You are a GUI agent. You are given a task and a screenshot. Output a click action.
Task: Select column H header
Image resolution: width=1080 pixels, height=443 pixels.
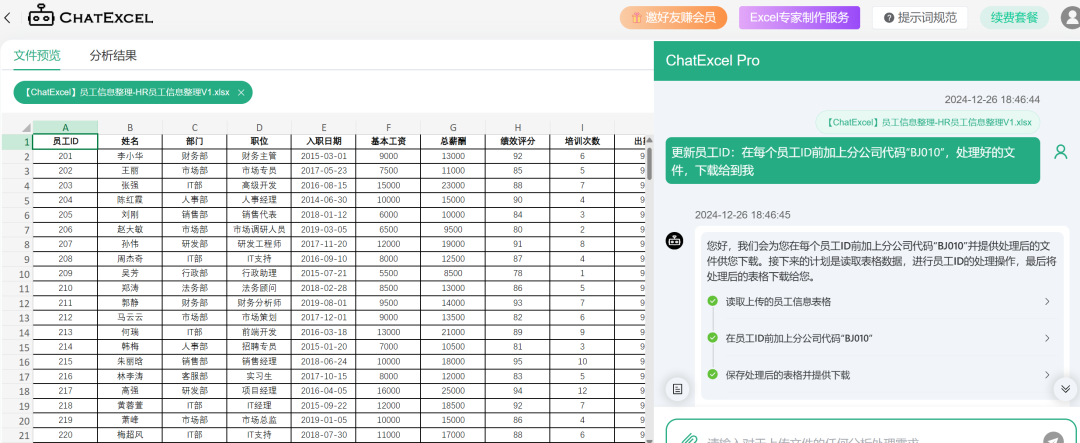point(518,127)
